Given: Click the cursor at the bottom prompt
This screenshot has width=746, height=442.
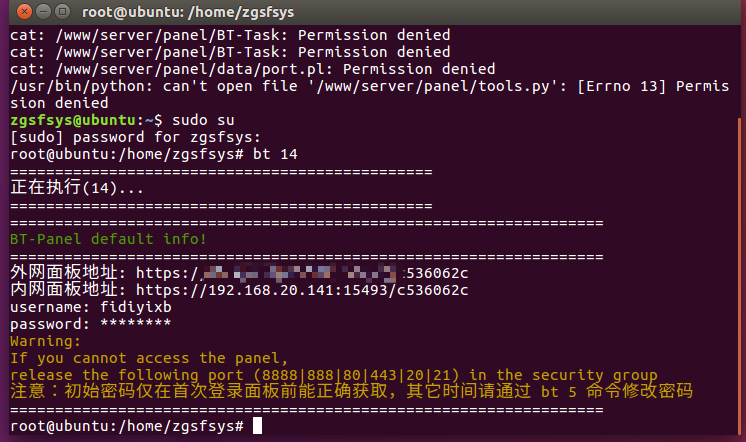Looking at the screenshot, I should 257,425.
